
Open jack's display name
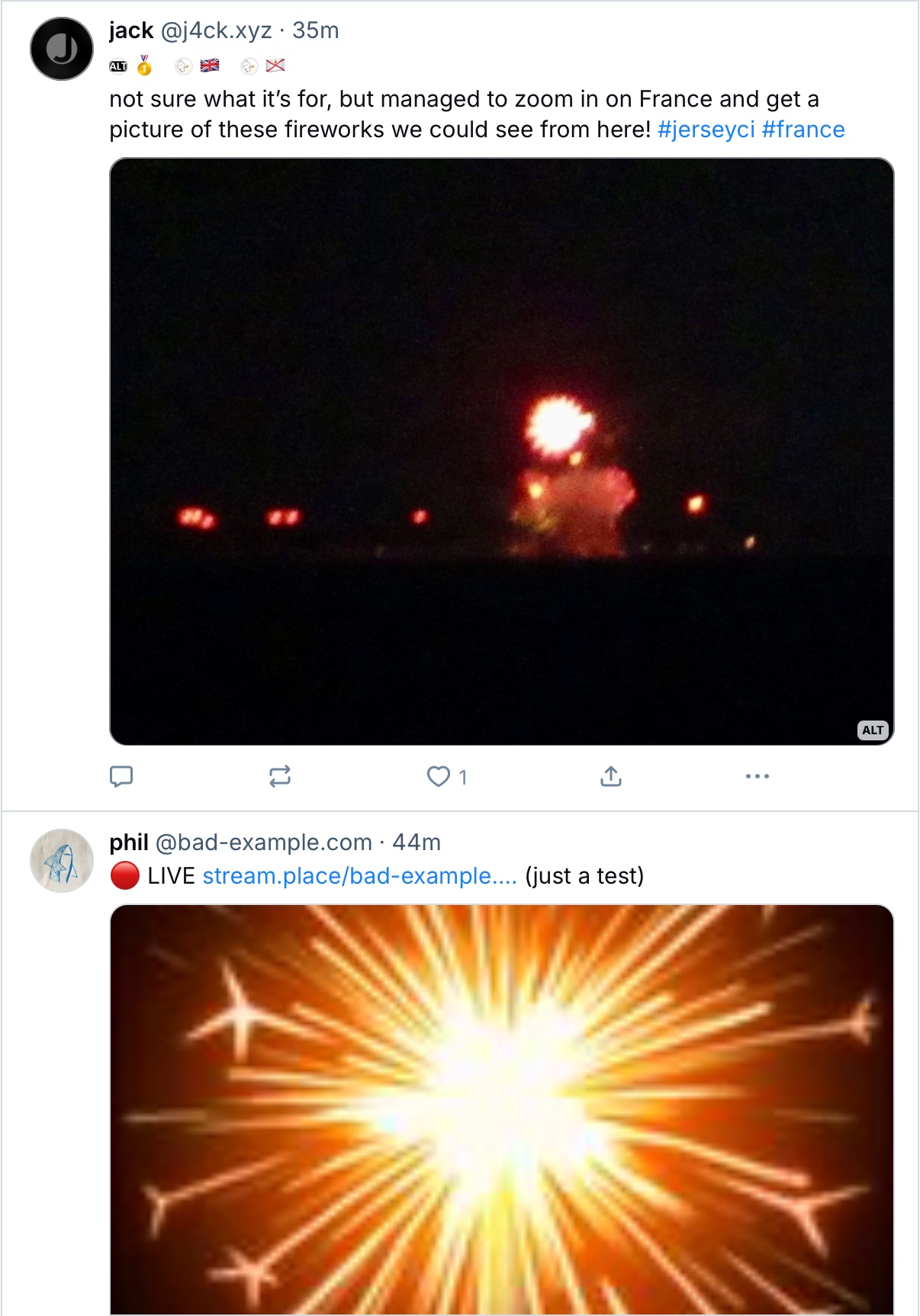[x=131, y=30]
